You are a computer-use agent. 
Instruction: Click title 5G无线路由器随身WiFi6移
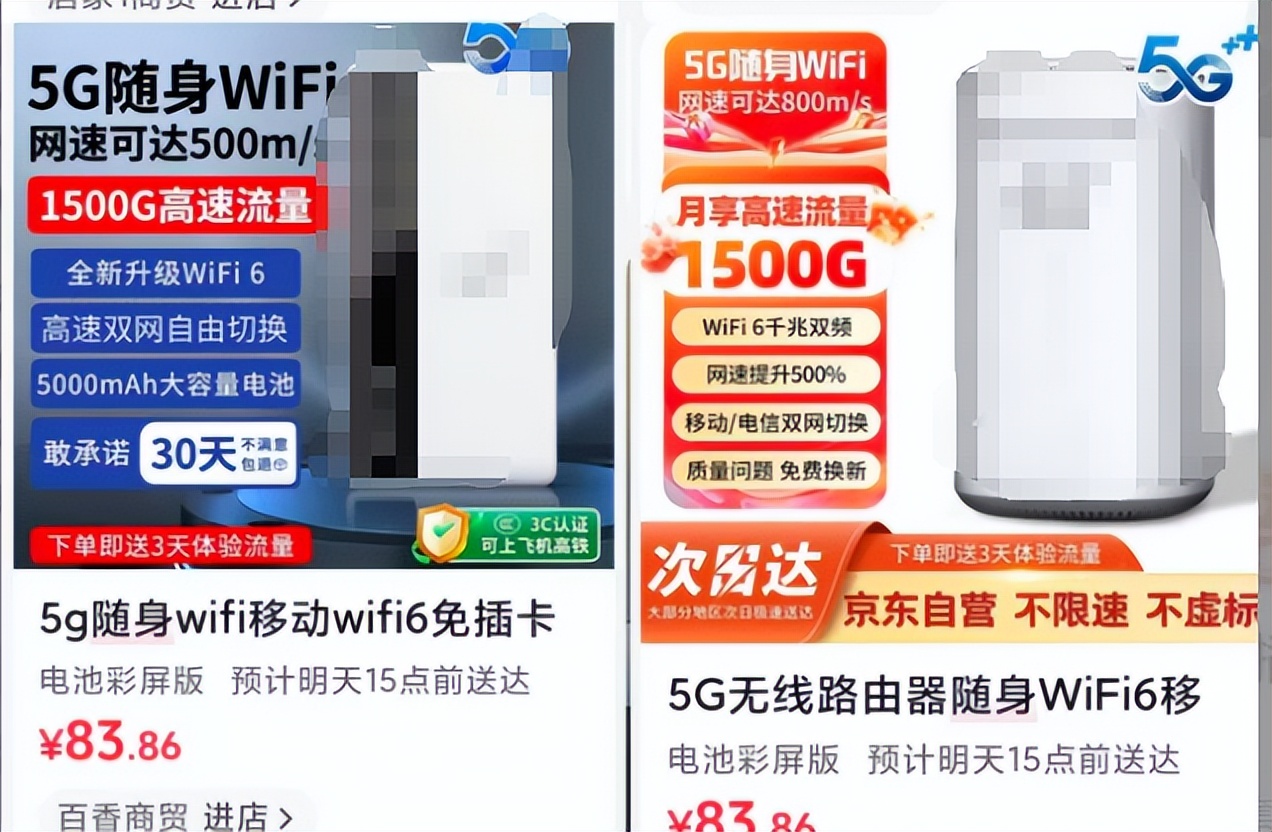[934, 695]
